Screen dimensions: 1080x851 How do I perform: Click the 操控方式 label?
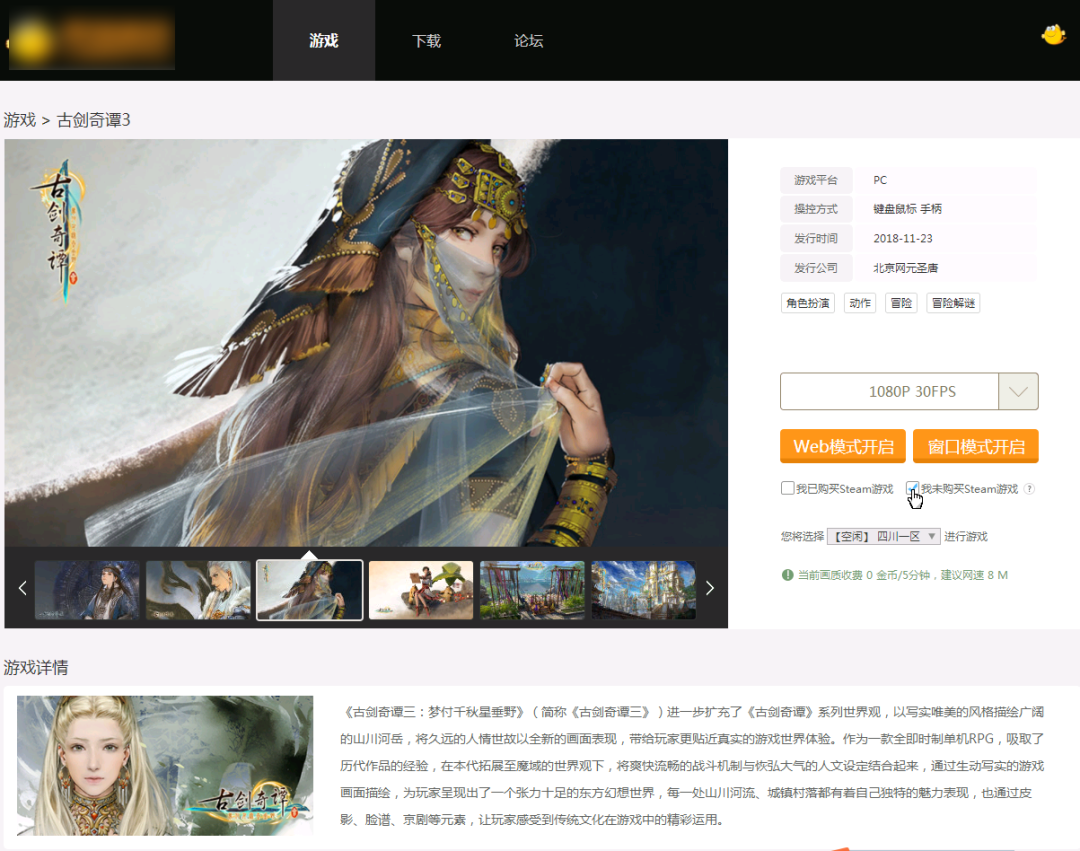[x=816, y=209]
